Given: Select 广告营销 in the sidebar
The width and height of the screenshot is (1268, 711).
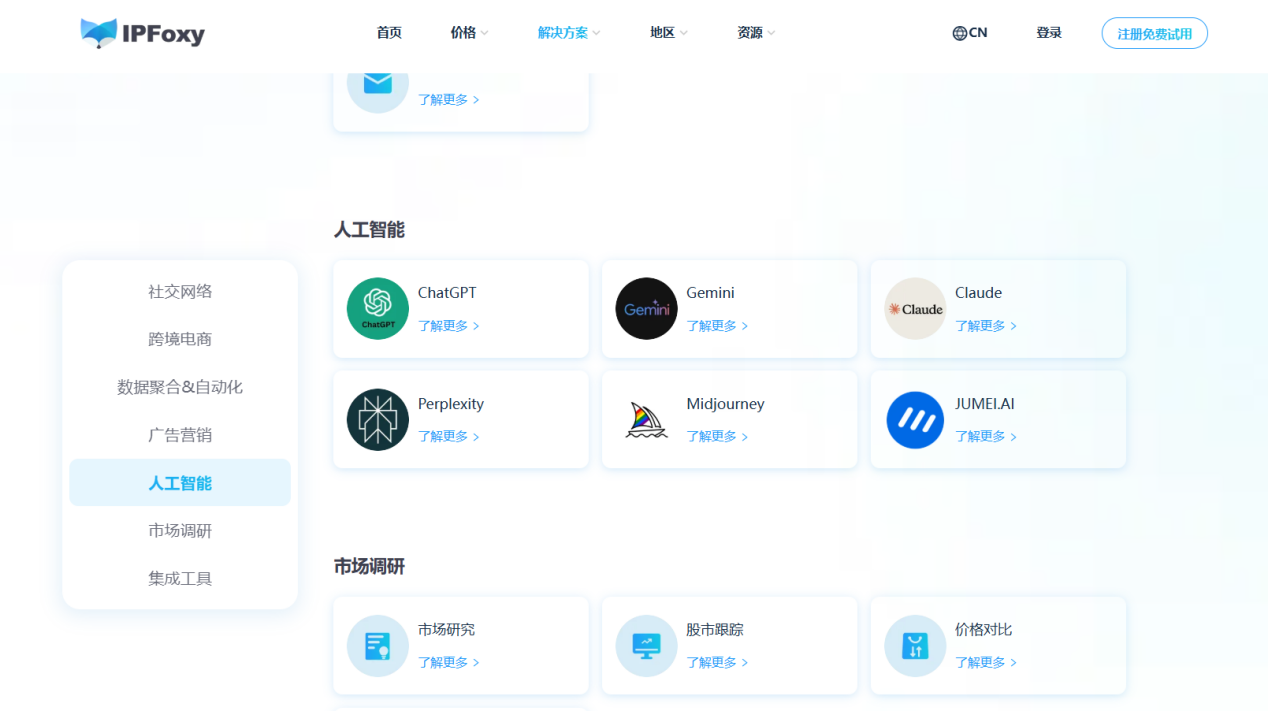Looking at the screenshot, I should (180, 435).
